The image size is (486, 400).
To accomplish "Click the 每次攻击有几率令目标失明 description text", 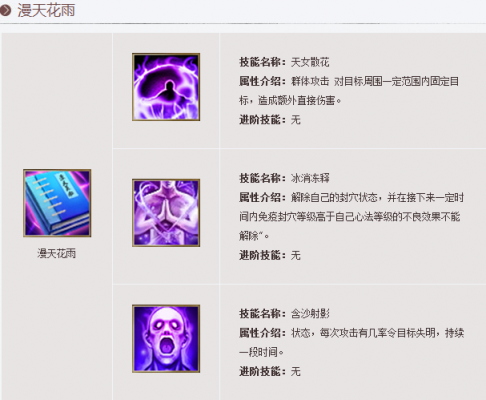I will click(378, 333).
